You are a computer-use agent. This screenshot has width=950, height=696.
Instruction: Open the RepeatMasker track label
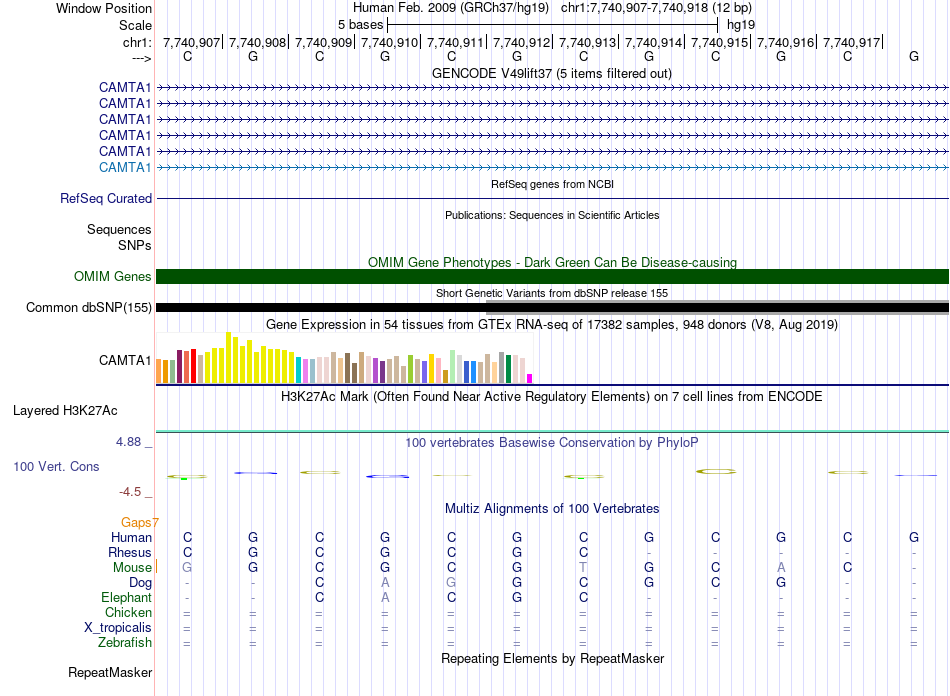click(x=110, y=672)
